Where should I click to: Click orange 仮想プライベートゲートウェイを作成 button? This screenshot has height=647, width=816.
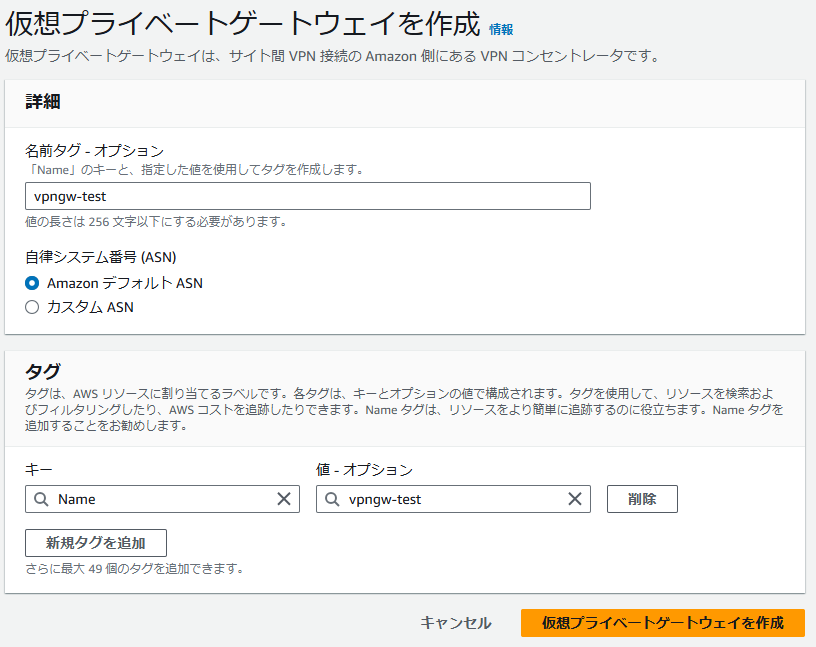pos(662,623)
